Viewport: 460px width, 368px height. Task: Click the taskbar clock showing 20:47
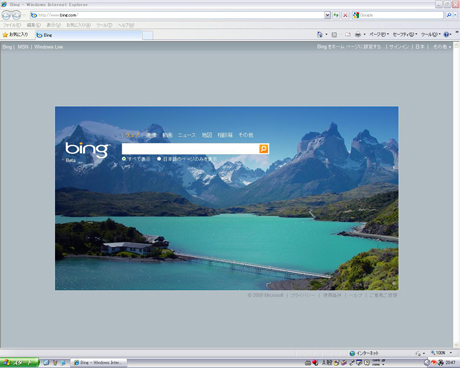[450, 362]
